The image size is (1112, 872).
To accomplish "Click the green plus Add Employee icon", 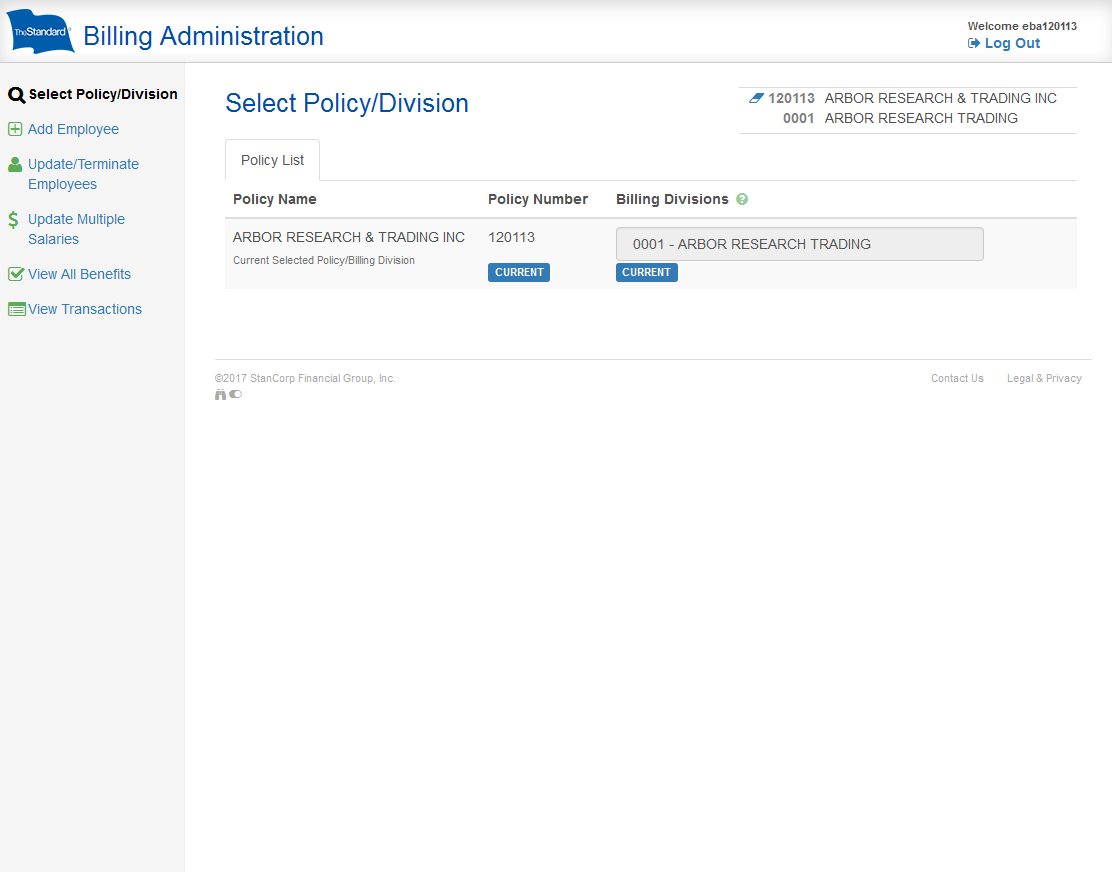I will (x=14, y=128).
